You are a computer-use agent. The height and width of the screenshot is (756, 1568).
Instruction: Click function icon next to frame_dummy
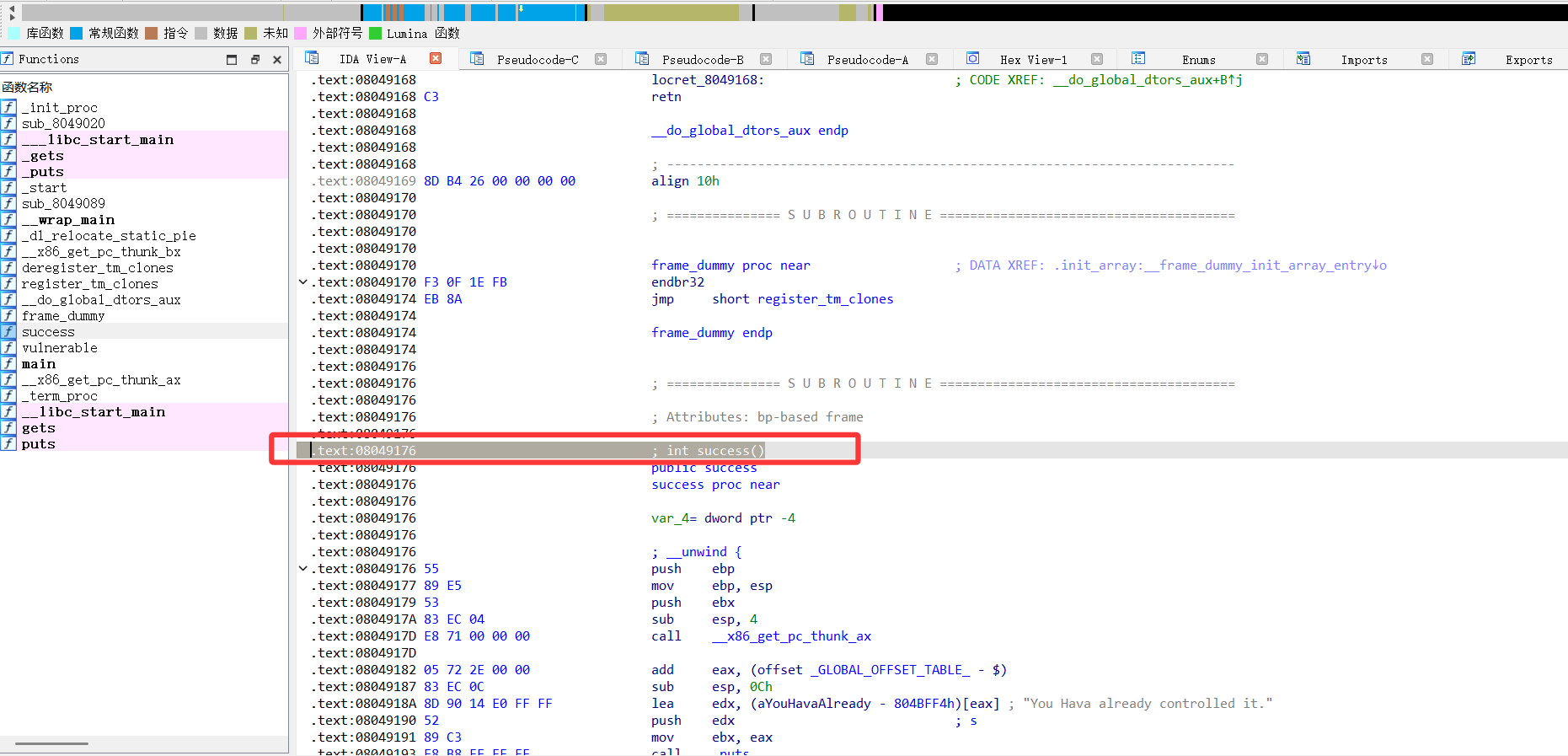click(8, 315)
